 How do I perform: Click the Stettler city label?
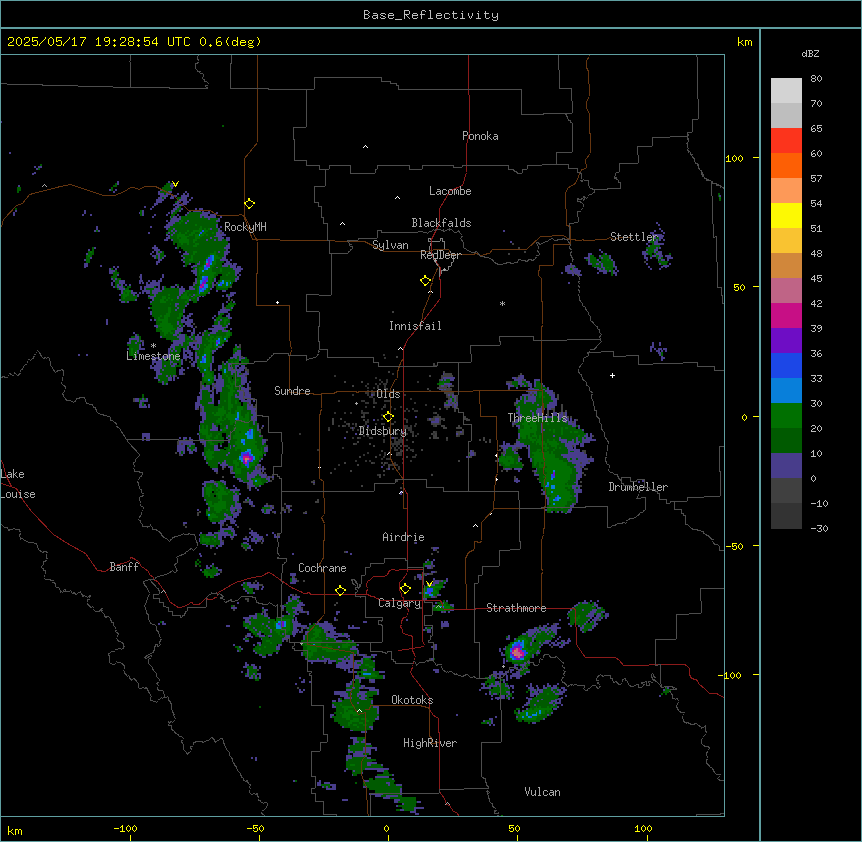point(634,237)
